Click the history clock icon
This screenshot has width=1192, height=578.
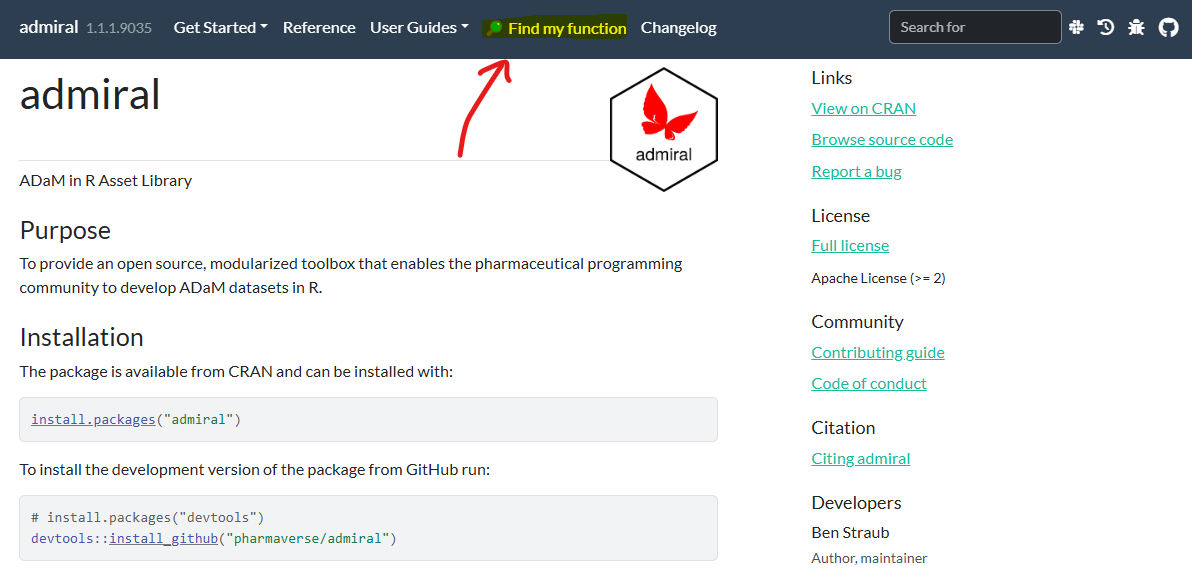[1106, 28]
